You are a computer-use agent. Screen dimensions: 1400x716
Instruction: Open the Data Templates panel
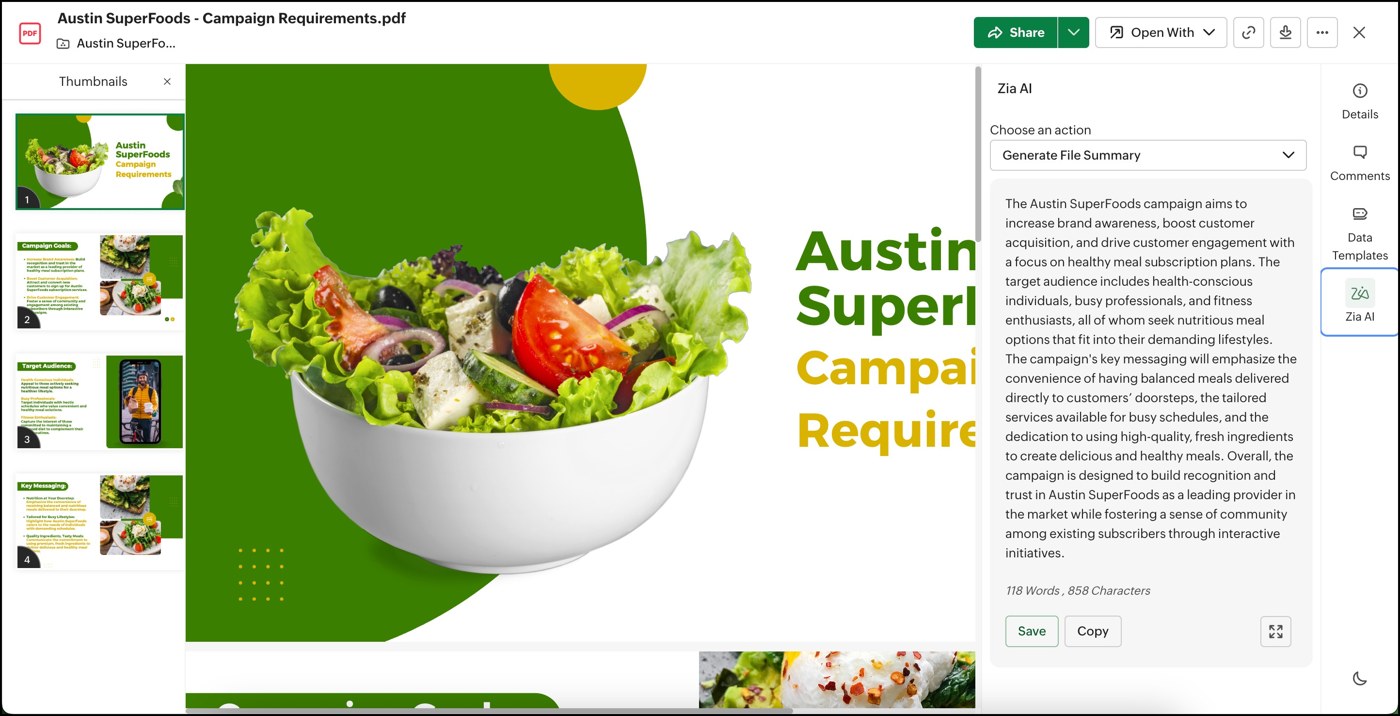coord(1360,234)
